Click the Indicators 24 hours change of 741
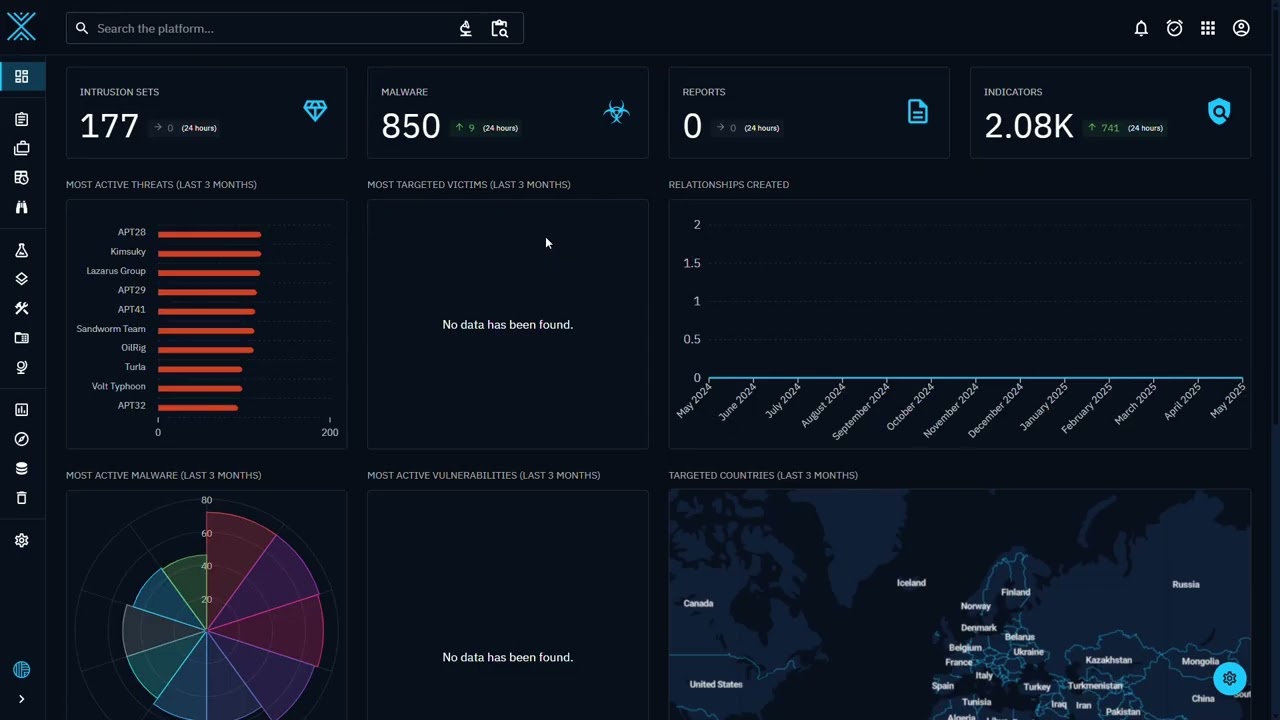Viewport: 1280px width, 720px height. coord(1104,128)
